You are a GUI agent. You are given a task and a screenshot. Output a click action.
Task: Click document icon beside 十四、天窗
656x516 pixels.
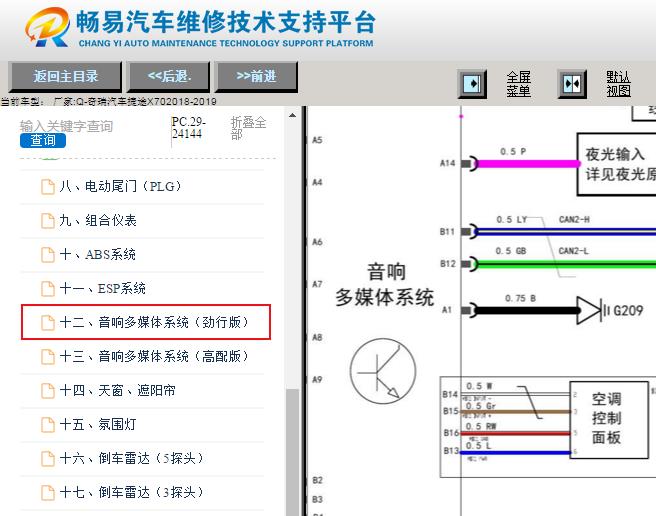[x=48, y=390]
